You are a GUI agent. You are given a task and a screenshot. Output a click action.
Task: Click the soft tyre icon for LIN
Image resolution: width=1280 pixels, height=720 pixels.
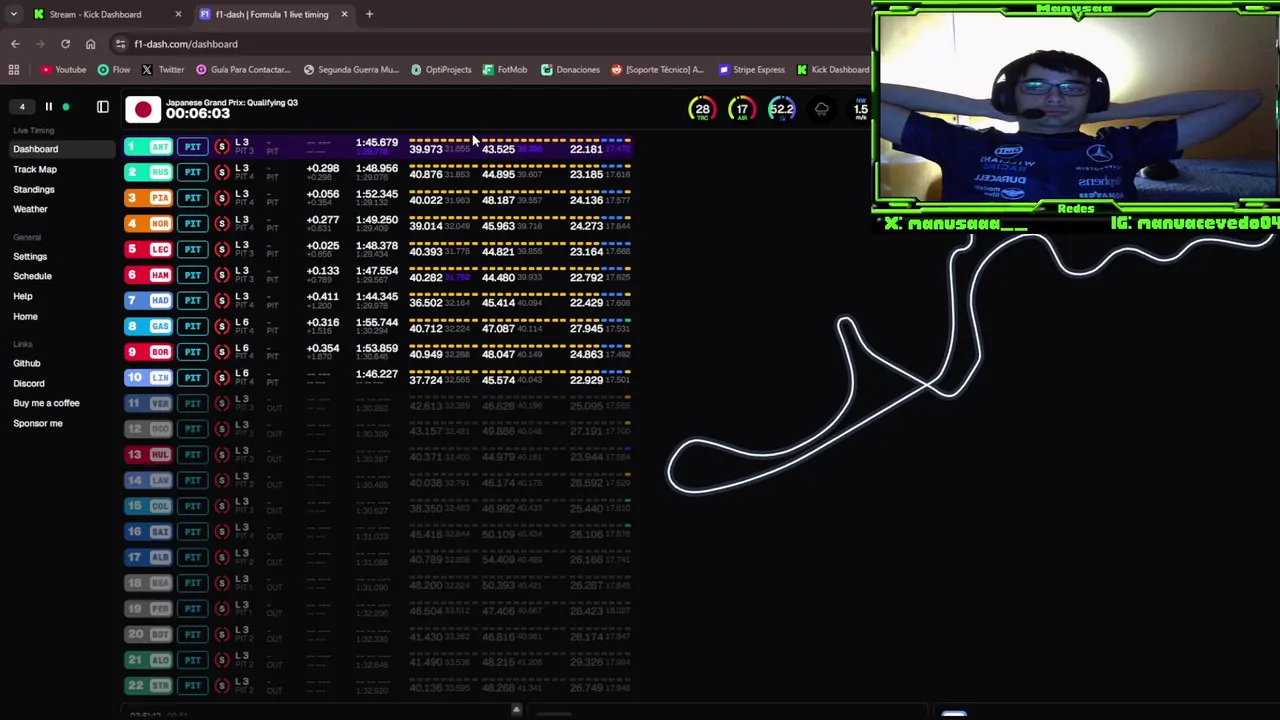pos(222,377)
